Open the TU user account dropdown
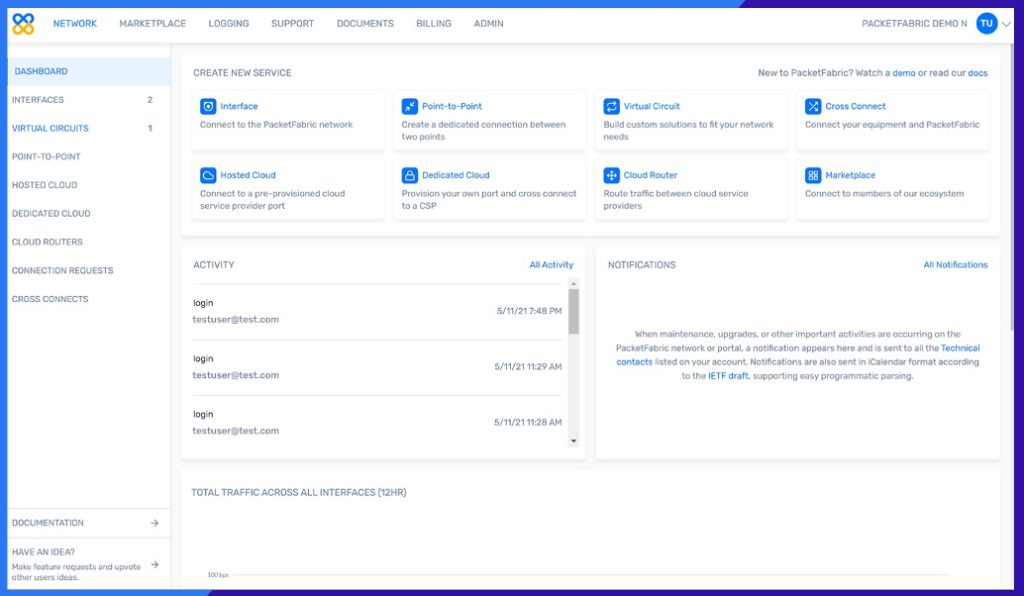This screenshot has width=1024, height=596. click(x=993, y=24)
